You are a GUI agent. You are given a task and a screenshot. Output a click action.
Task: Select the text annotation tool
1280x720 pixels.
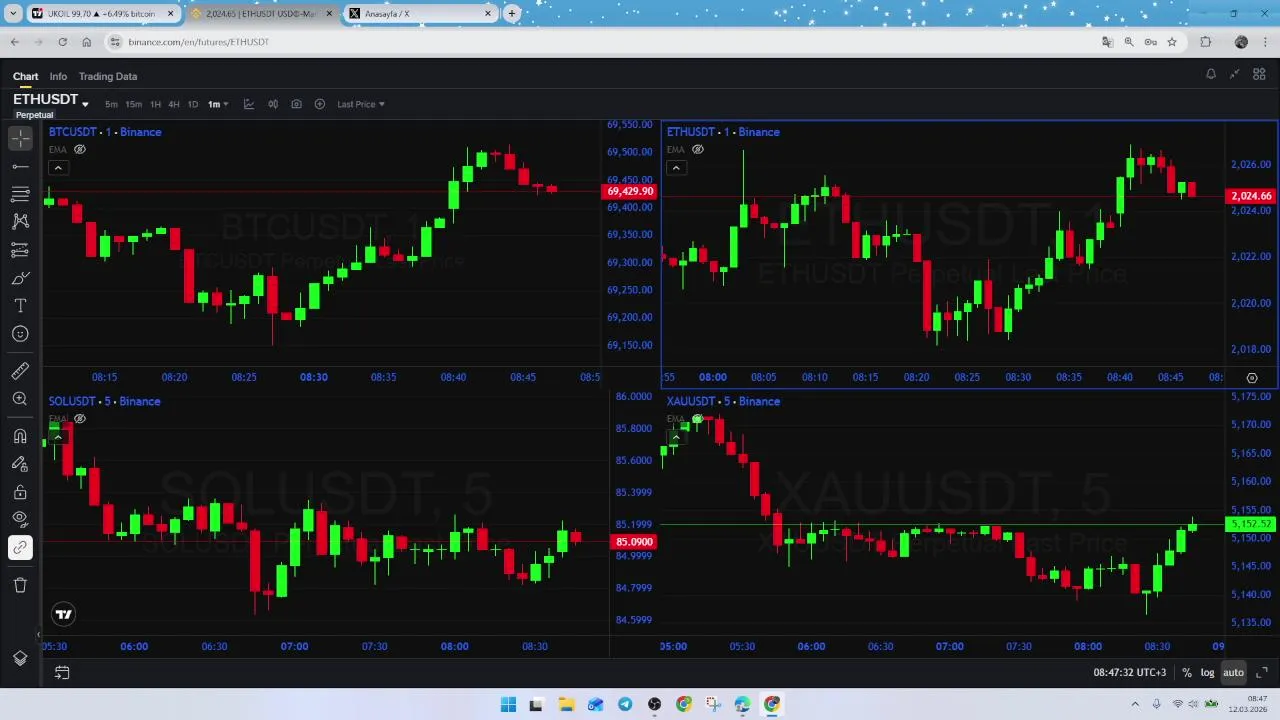(20, 306)
